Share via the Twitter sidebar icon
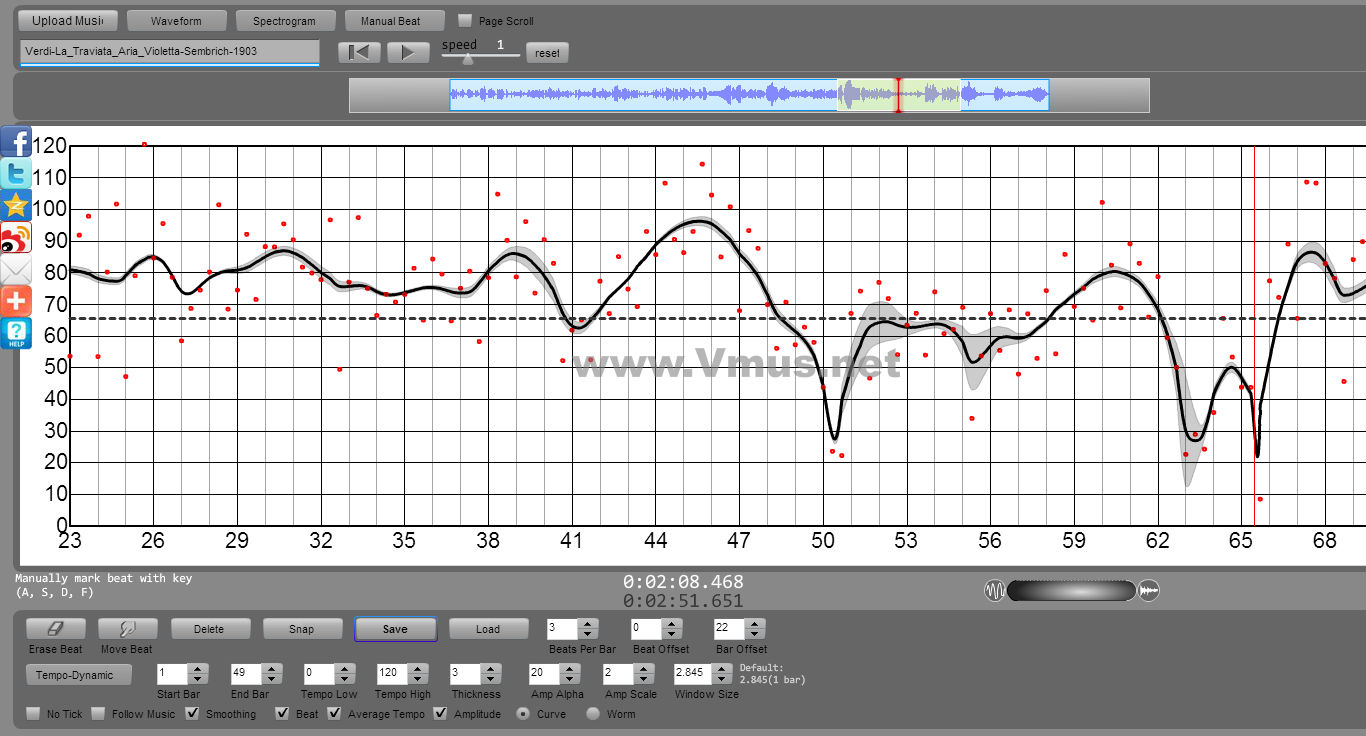 16,174
